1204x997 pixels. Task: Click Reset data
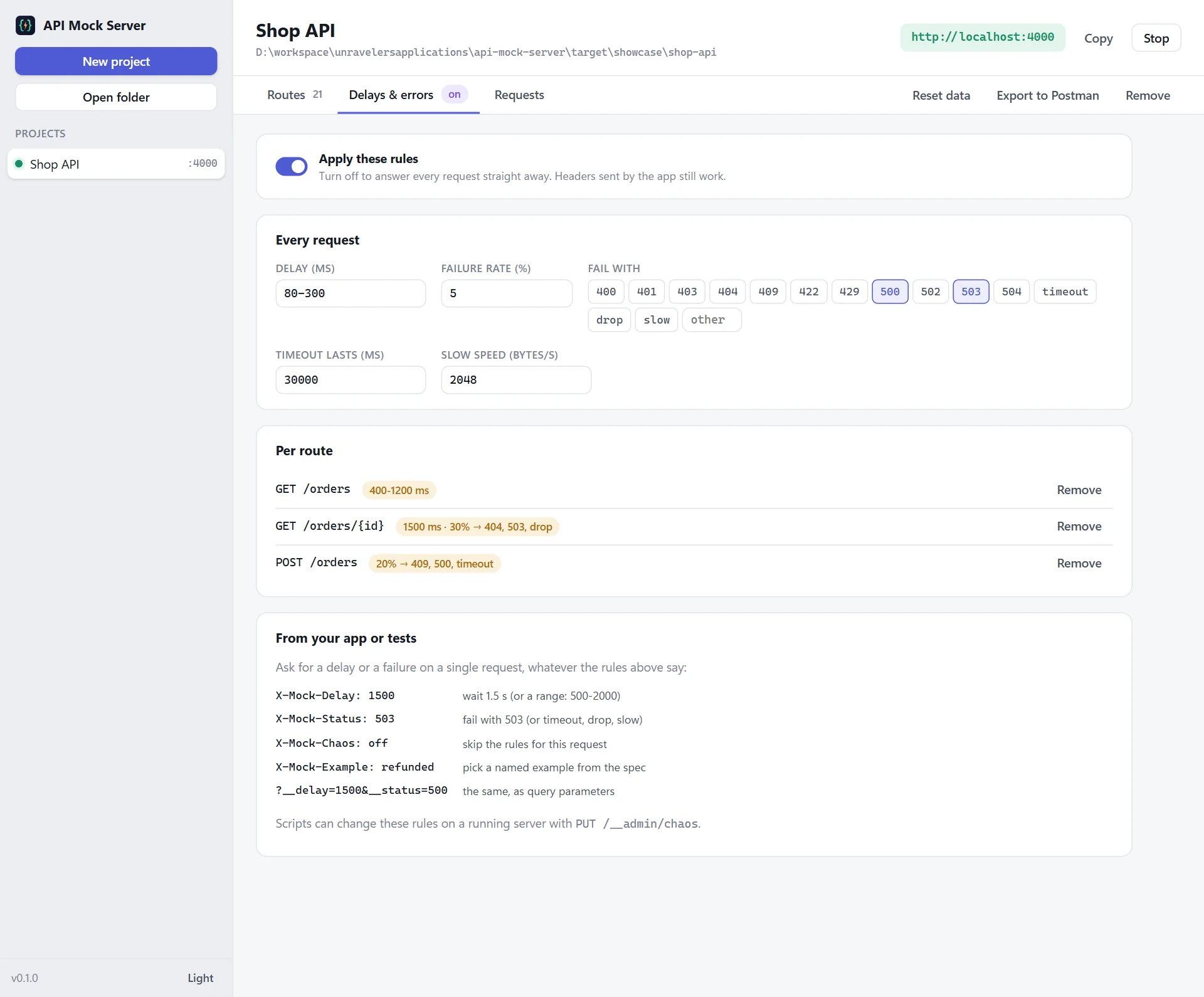coord(941,95)
